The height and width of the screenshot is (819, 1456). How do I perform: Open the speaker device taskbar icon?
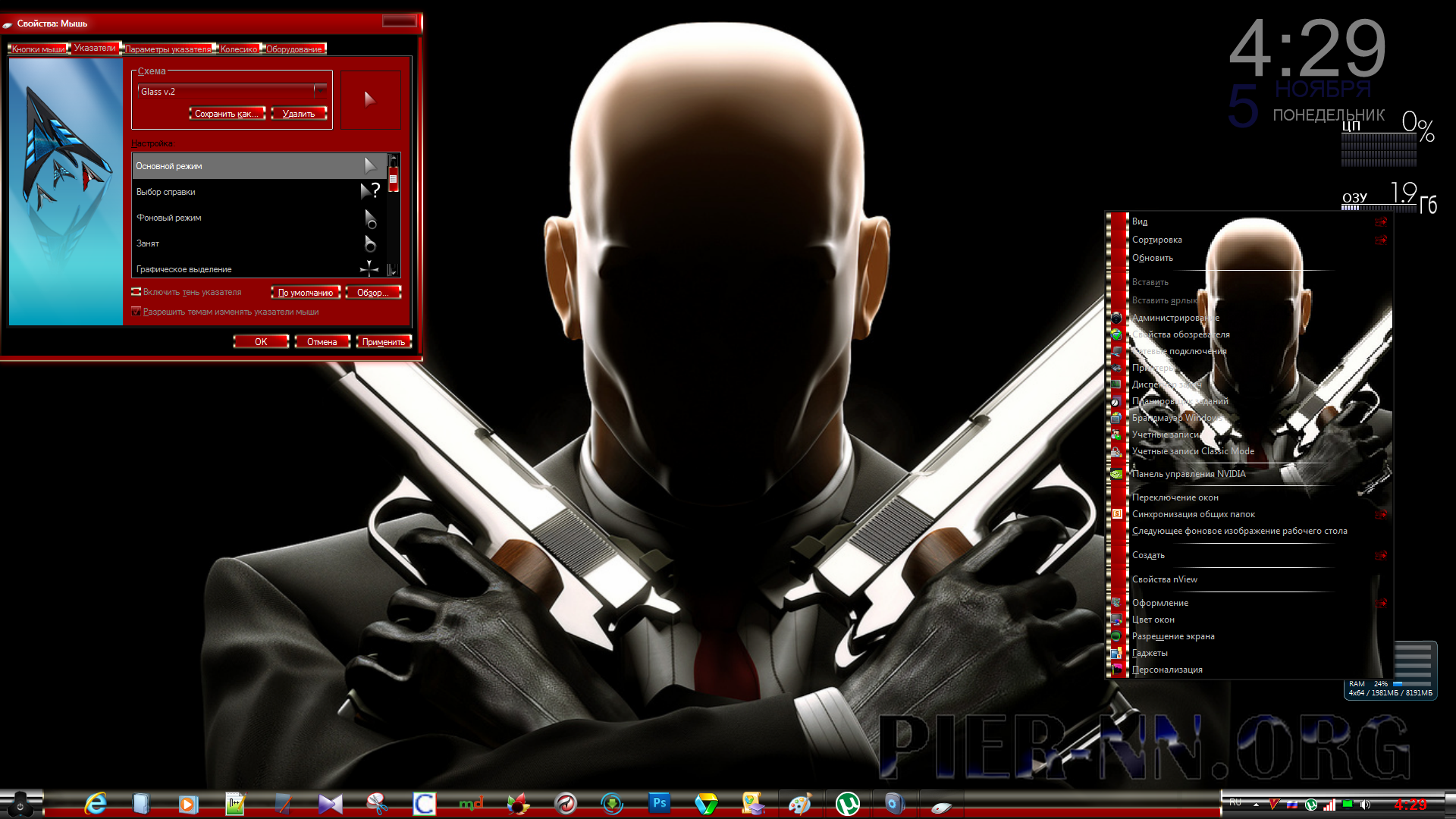tap(894, 804)
